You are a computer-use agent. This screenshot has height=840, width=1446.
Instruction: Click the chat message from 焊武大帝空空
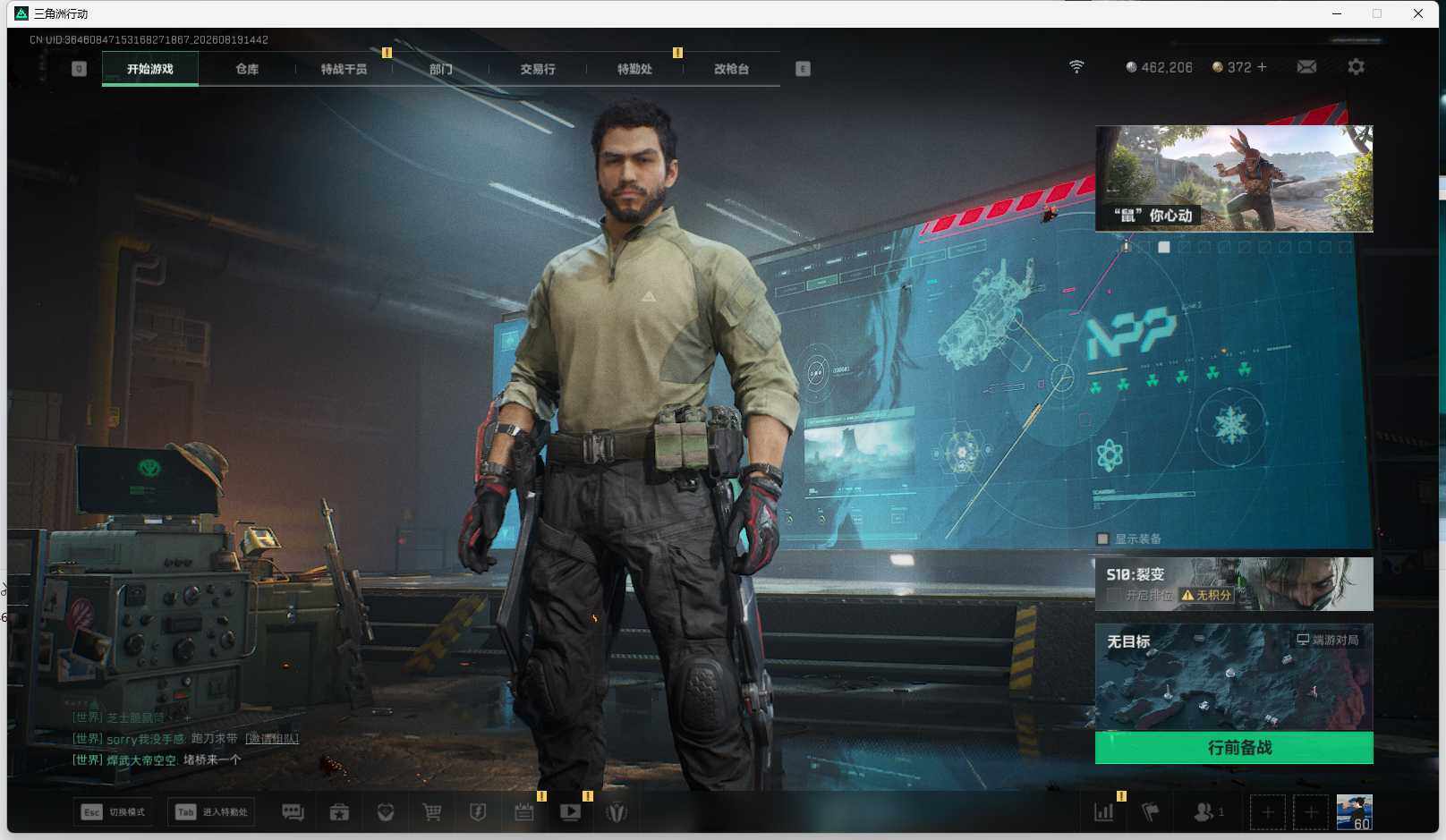(x=157, y=760)
